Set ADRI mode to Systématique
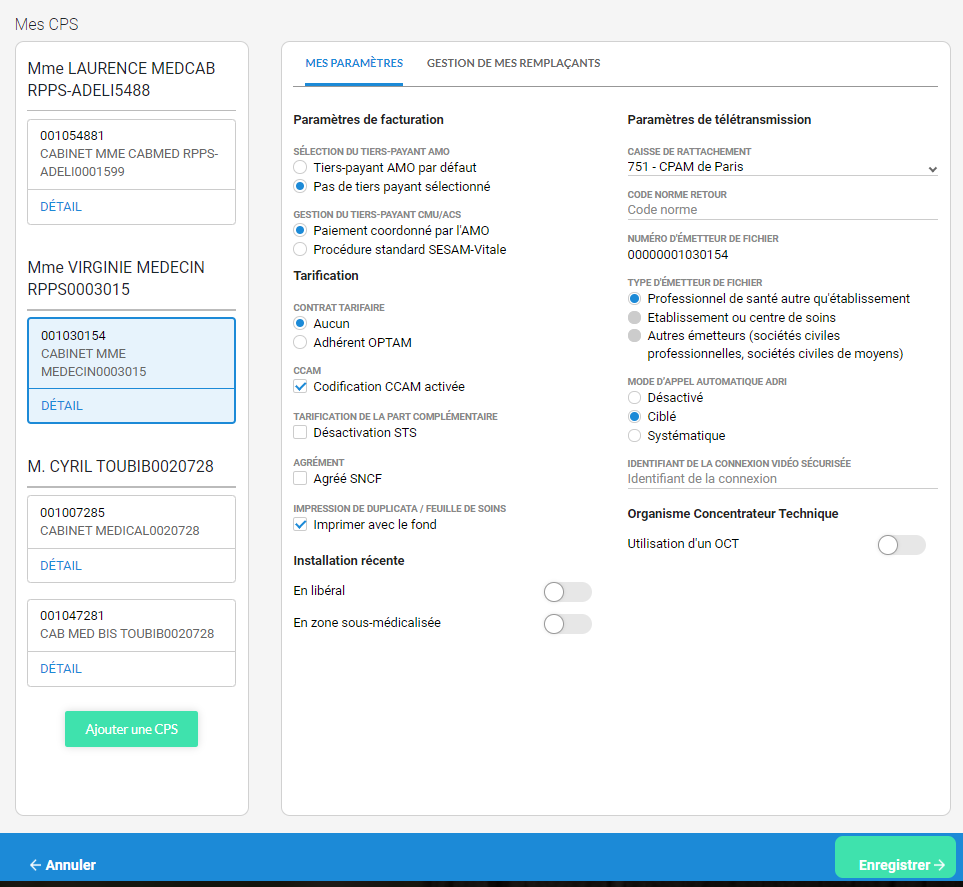Image resolution: width=963 pixels, height=887 pixels. tap(634, 436)
